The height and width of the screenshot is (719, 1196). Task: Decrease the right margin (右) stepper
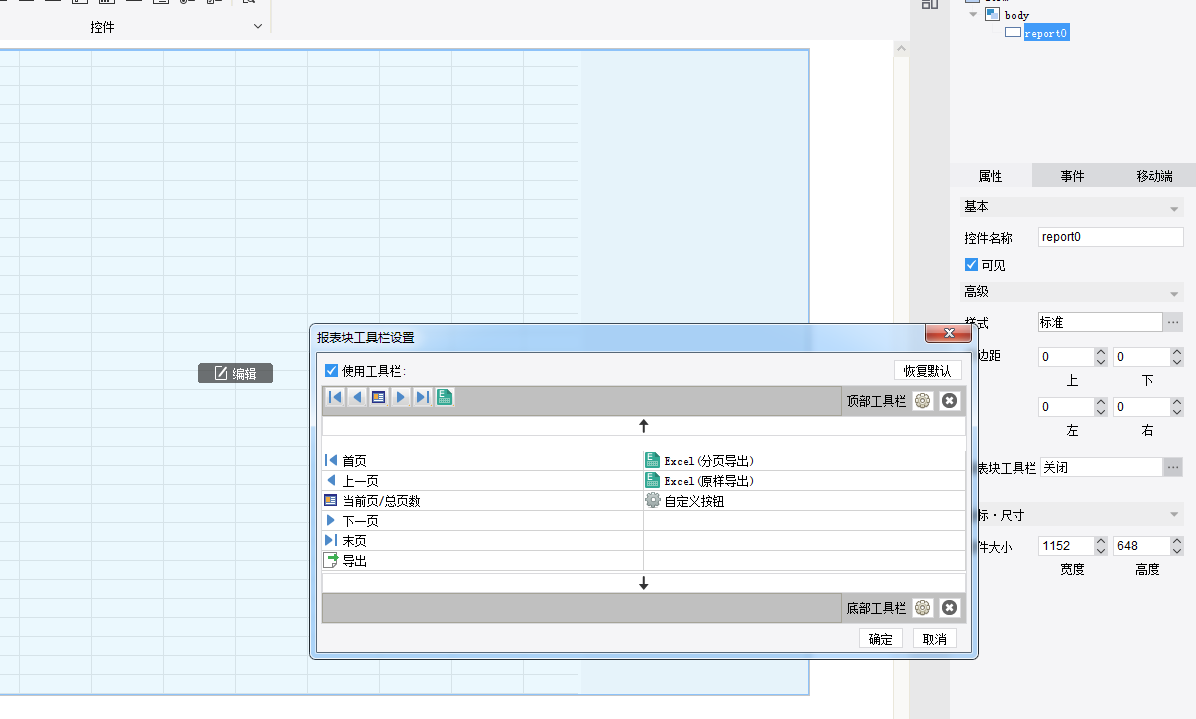click(x=1177, y=412)
